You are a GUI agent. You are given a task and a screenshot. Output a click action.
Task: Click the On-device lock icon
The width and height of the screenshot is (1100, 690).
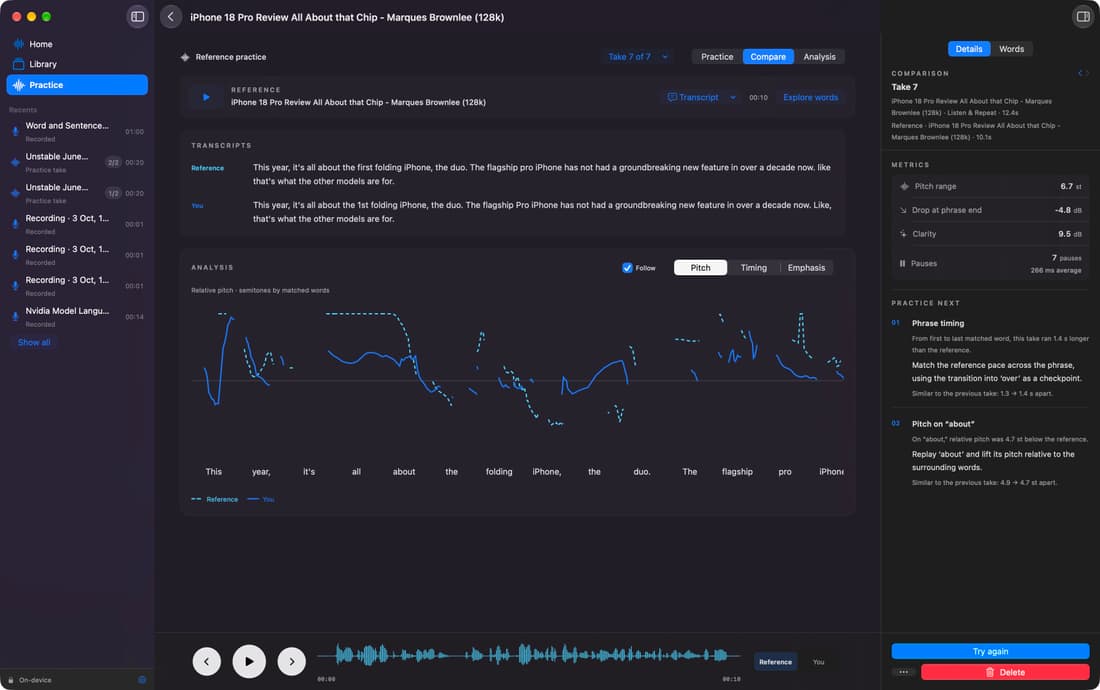coord(11,680)
